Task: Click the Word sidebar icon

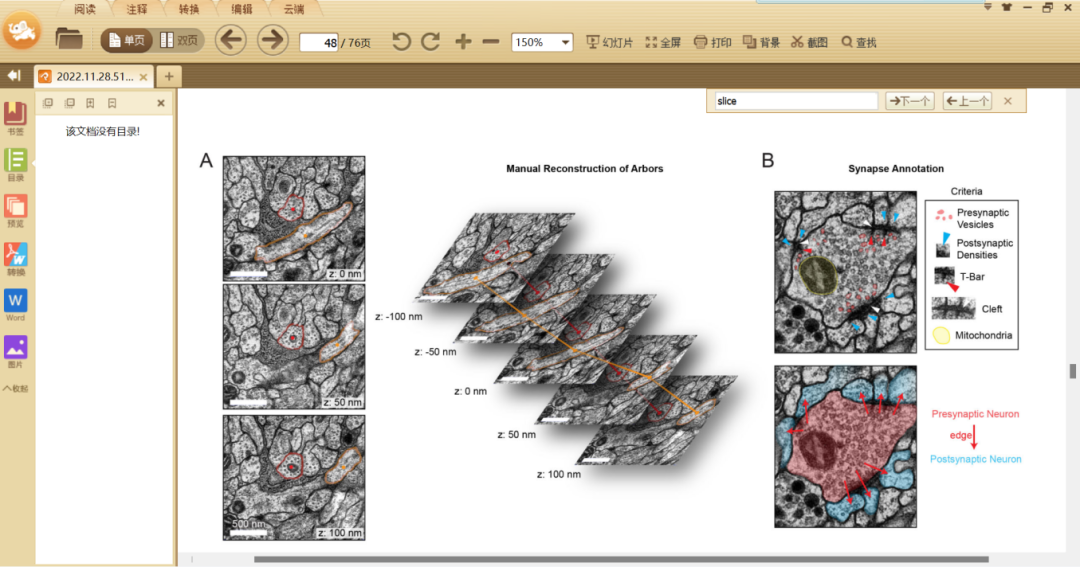Action: pos(15,305)
